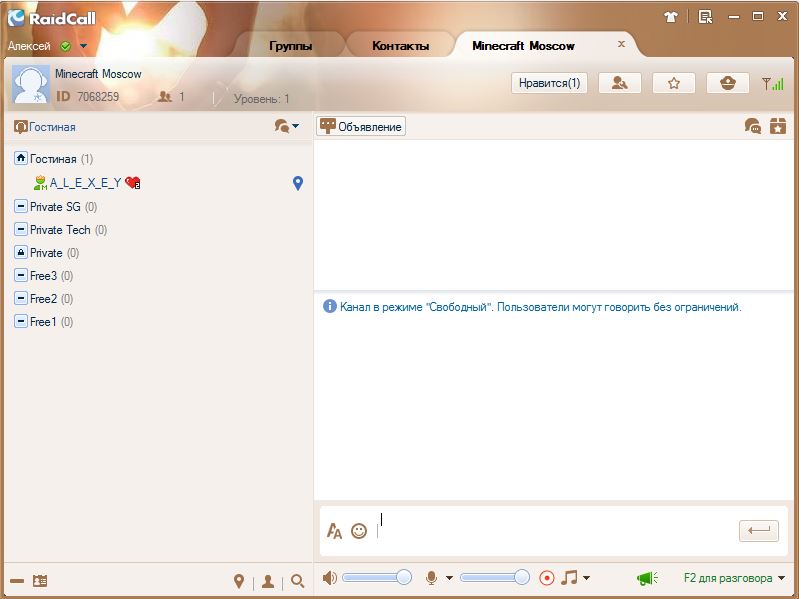This screenshot has height=599, width=799.
Task: Add group to favorites with star button
Action: 673,83
